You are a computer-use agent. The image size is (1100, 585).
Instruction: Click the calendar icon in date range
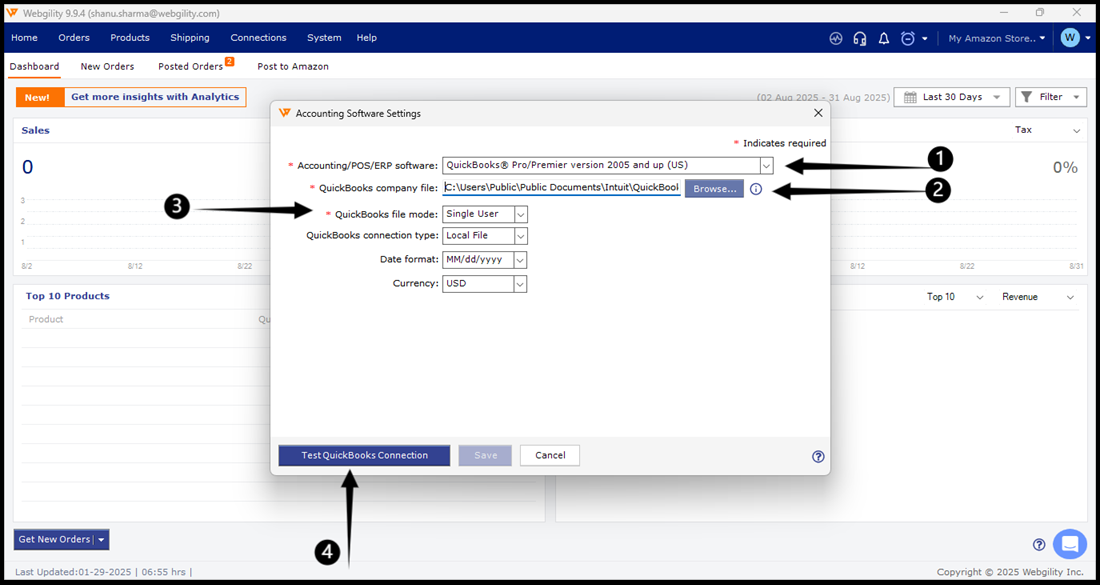[910, 98]
